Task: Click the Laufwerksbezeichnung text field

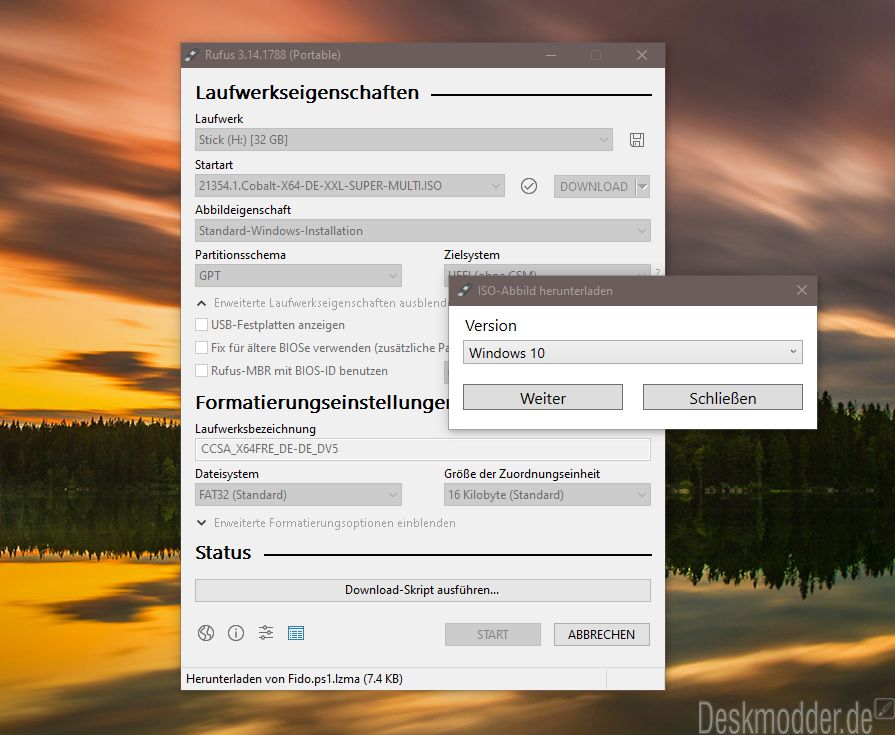Action: (422, 449)
